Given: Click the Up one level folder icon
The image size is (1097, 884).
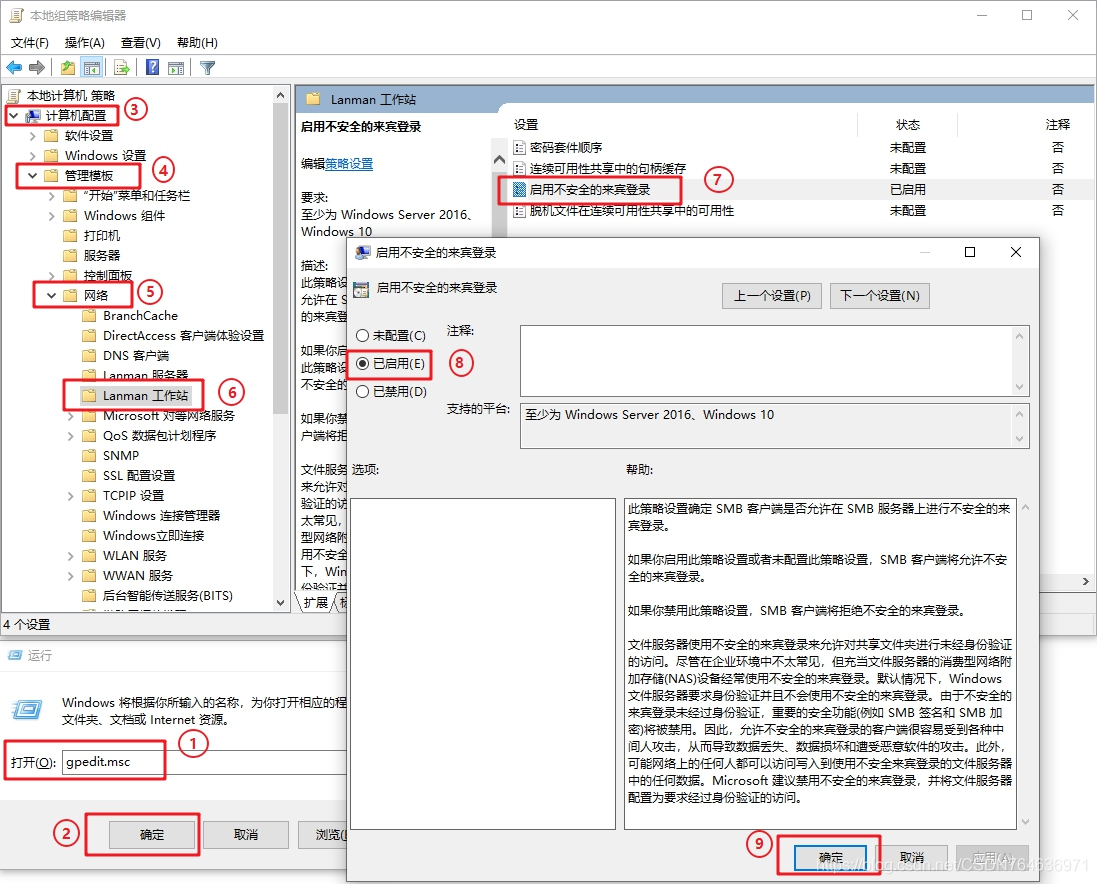Looking at the screenshot, I should [x=68, y=67].
